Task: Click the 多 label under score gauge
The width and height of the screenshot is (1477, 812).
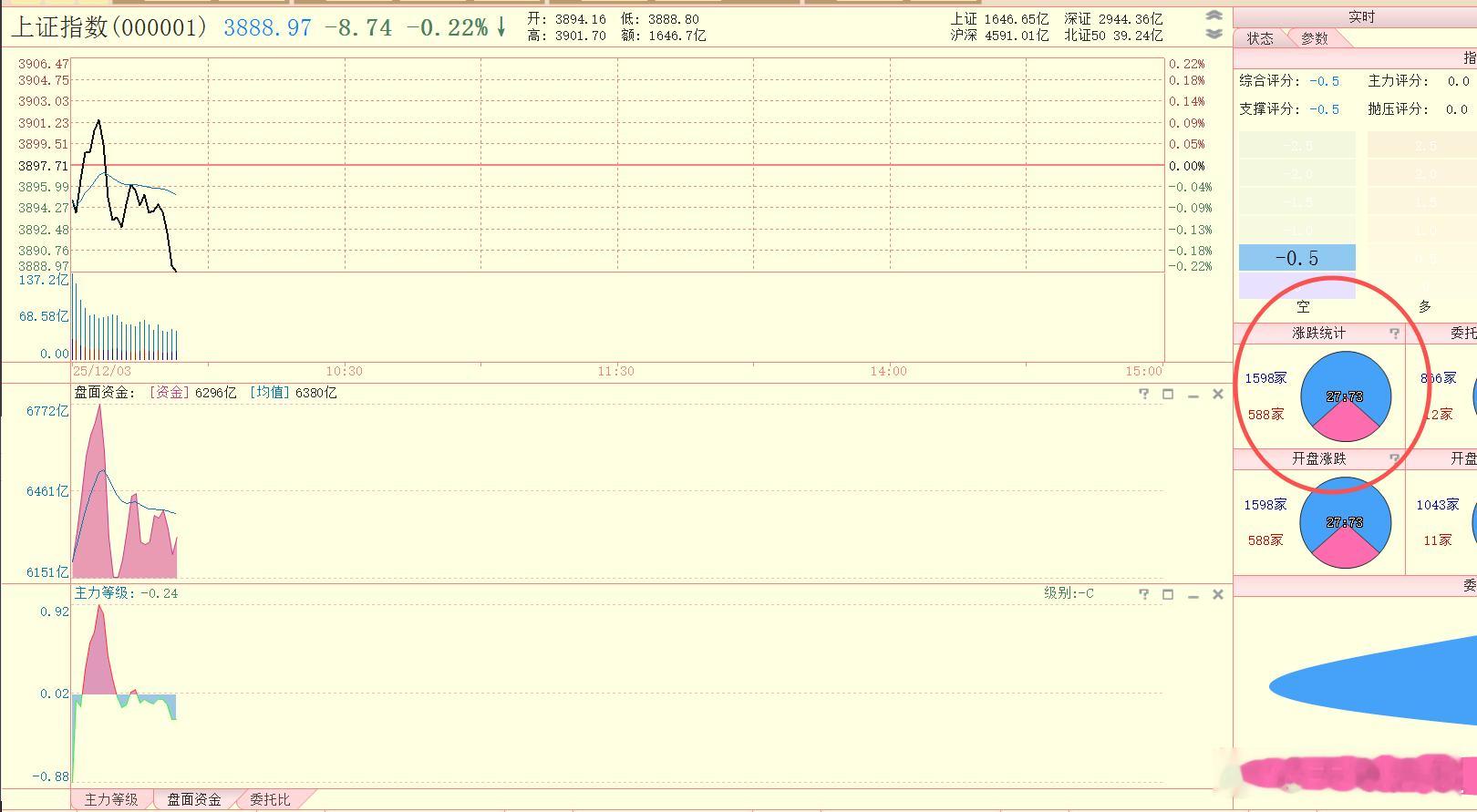Action: click(1425, 307)
